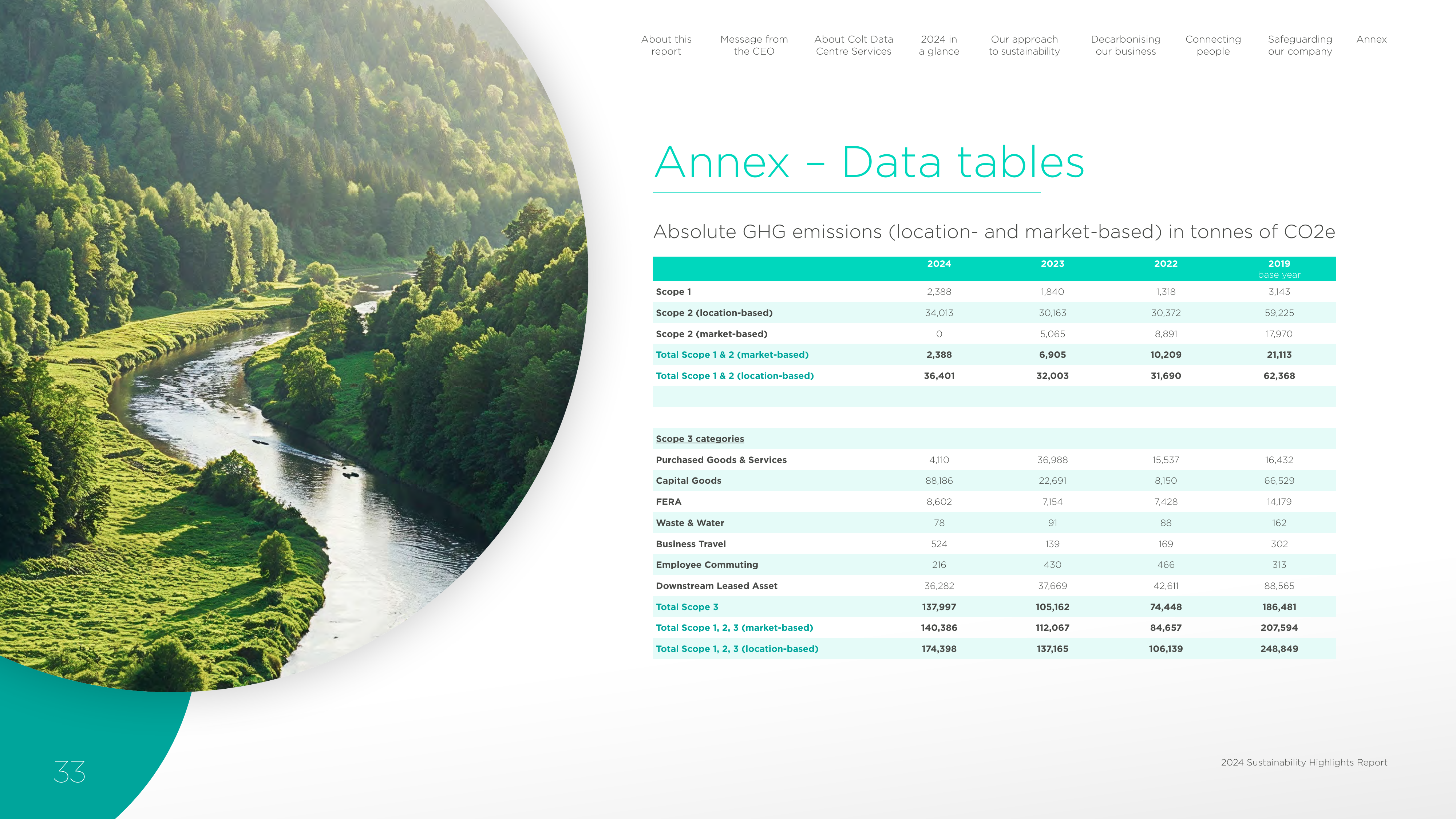Click the Total Scope 3 value 137,997
This screenshot has width=1456, height=819.
click(939, 607)
